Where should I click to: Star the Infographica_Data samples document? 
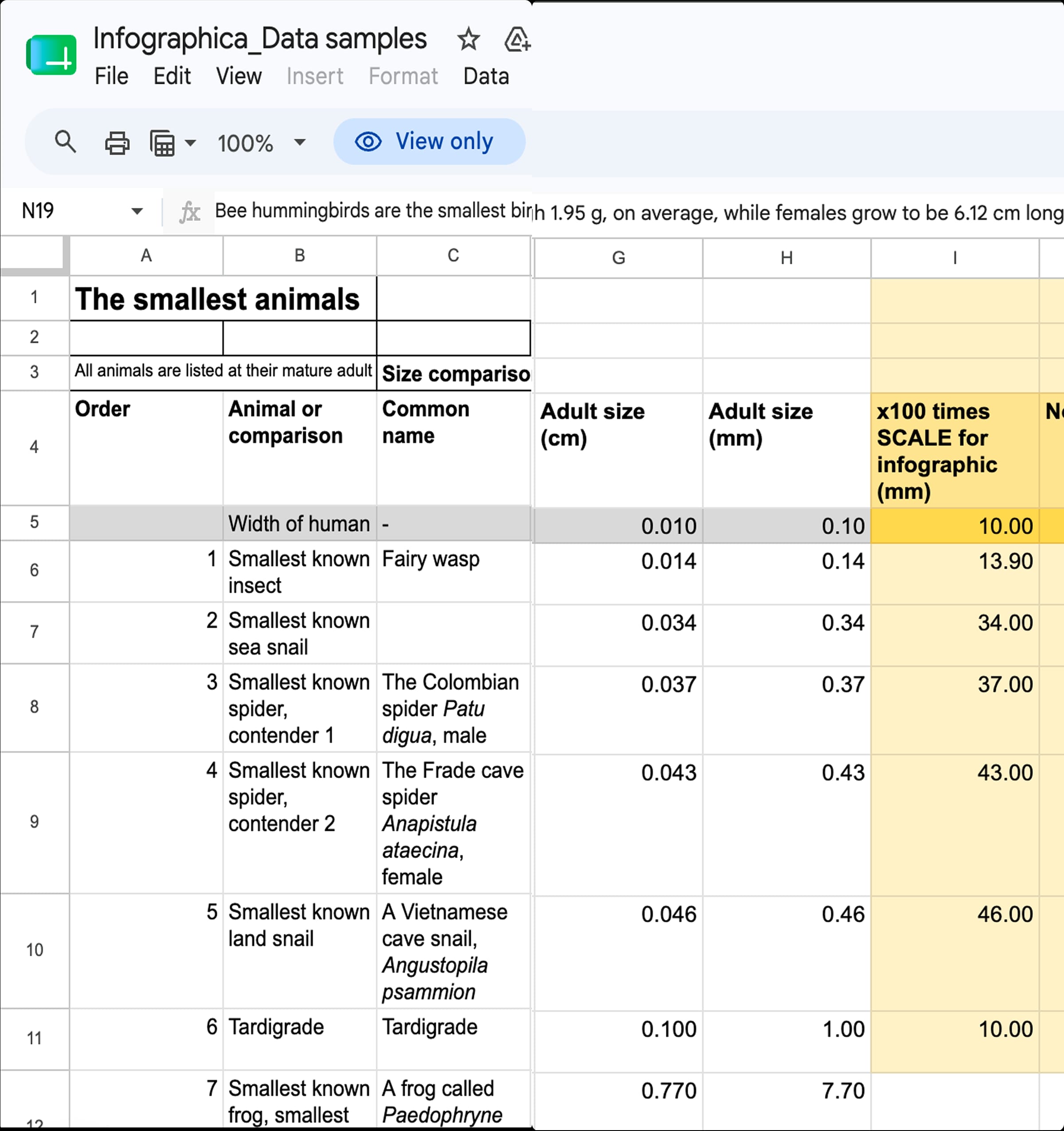coord(468,39)
